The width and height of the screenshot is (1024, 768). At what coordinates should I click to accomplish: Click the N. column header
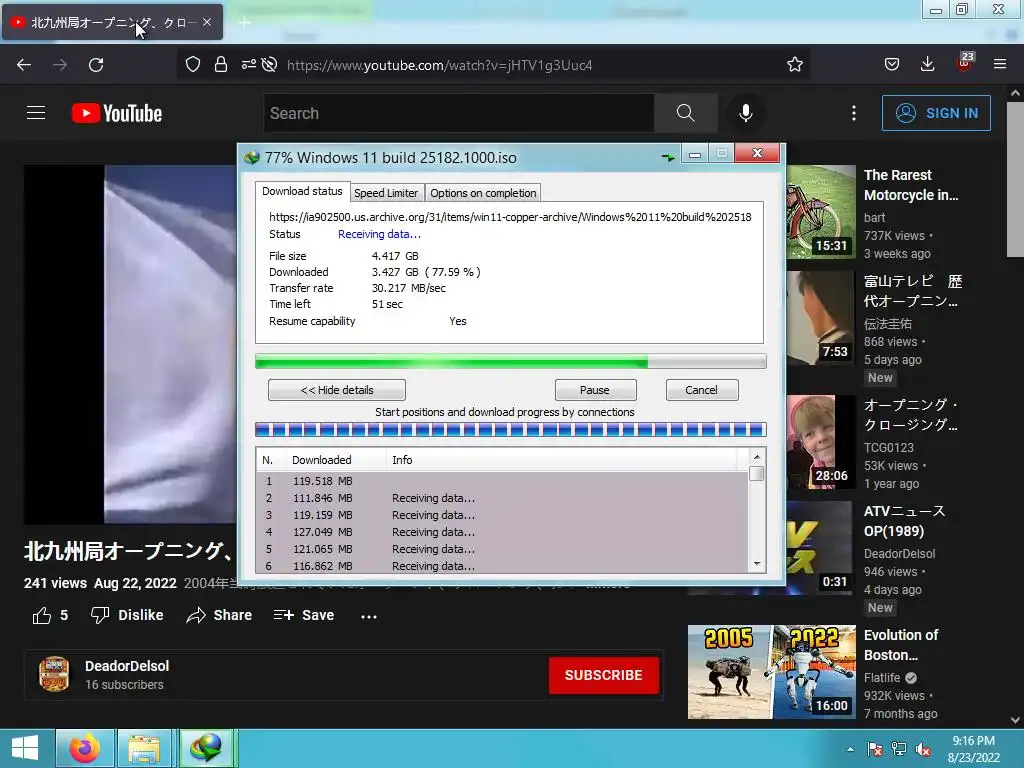[271, 460]
